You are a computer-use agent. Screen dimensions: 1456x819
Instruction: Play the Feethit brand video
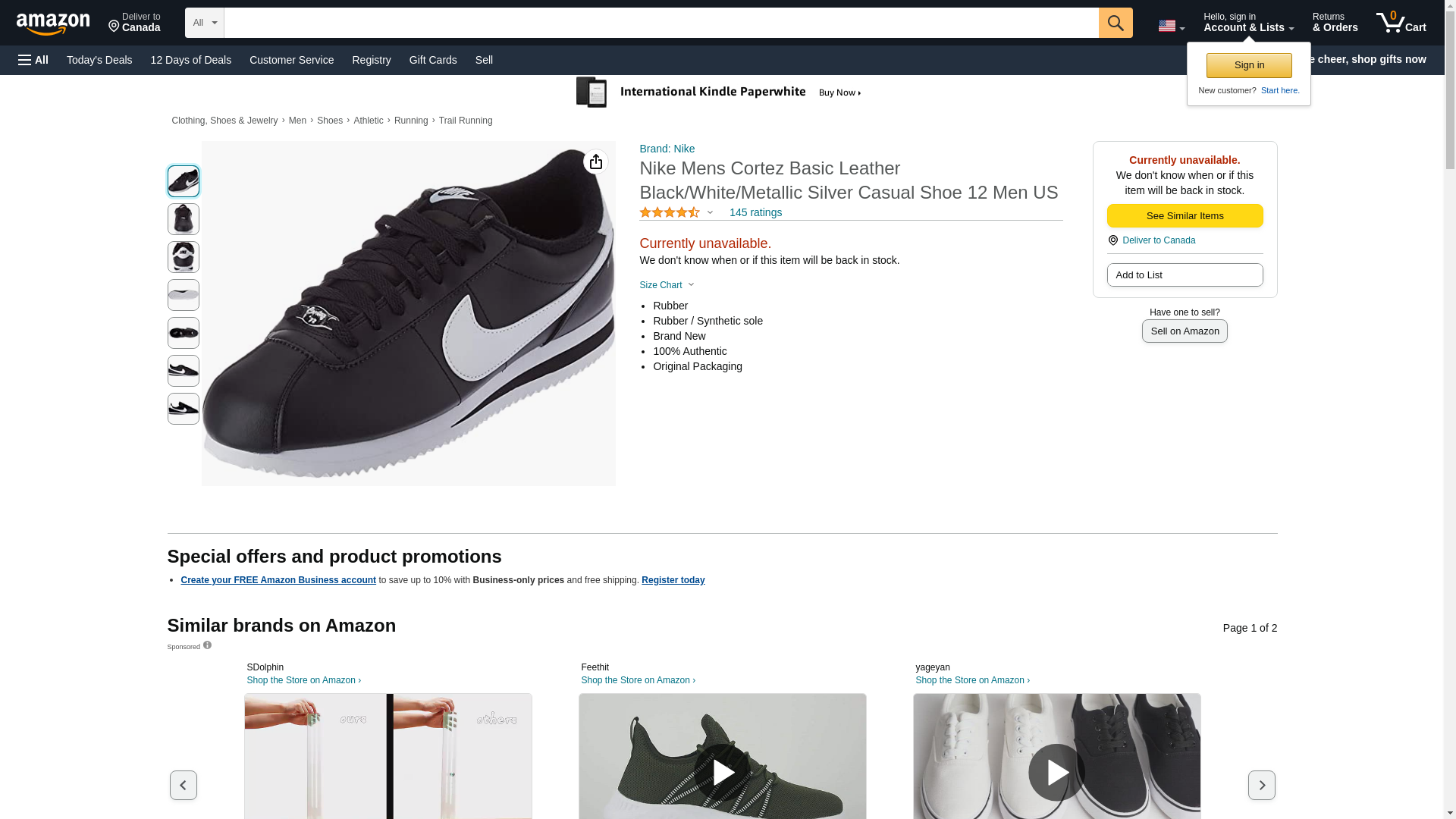(x=722, y=772)
